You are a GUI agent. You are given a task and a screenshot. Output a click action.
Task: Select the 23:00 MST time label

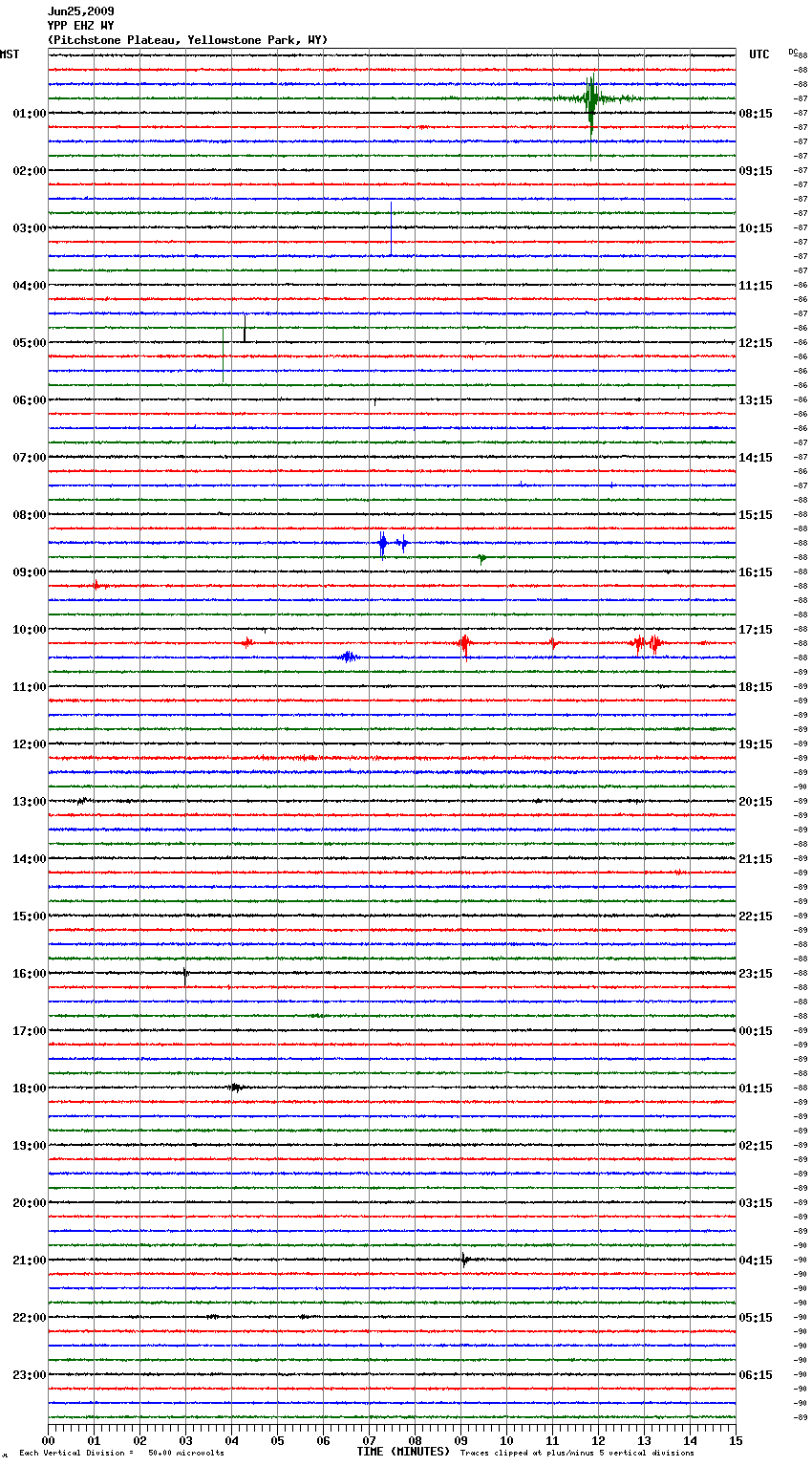30,1375
